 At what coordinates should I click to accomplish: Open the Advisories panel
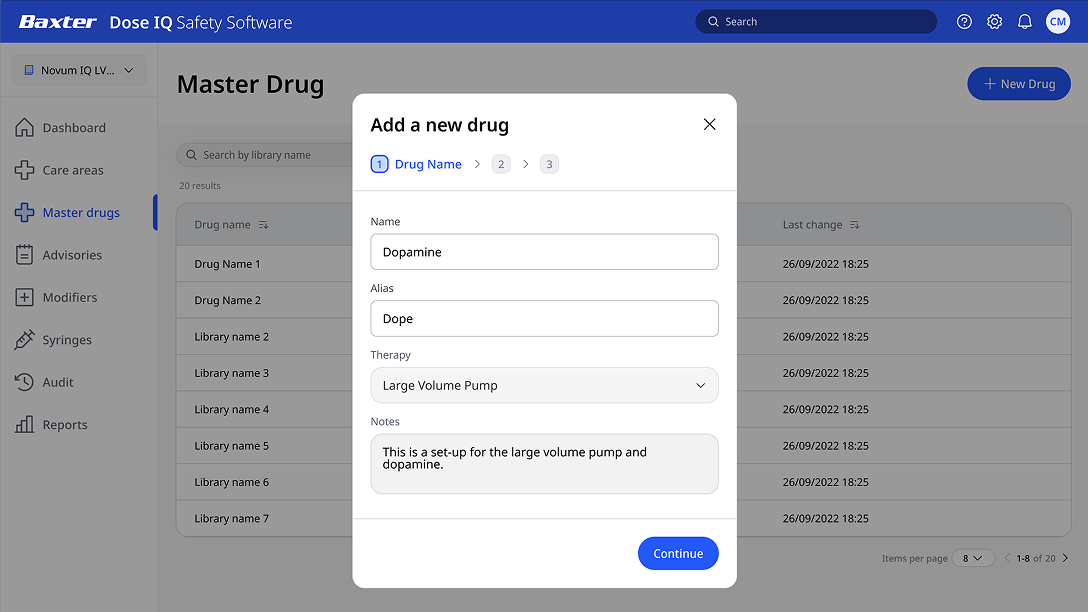pyautogui.click(x=74, y=254)
